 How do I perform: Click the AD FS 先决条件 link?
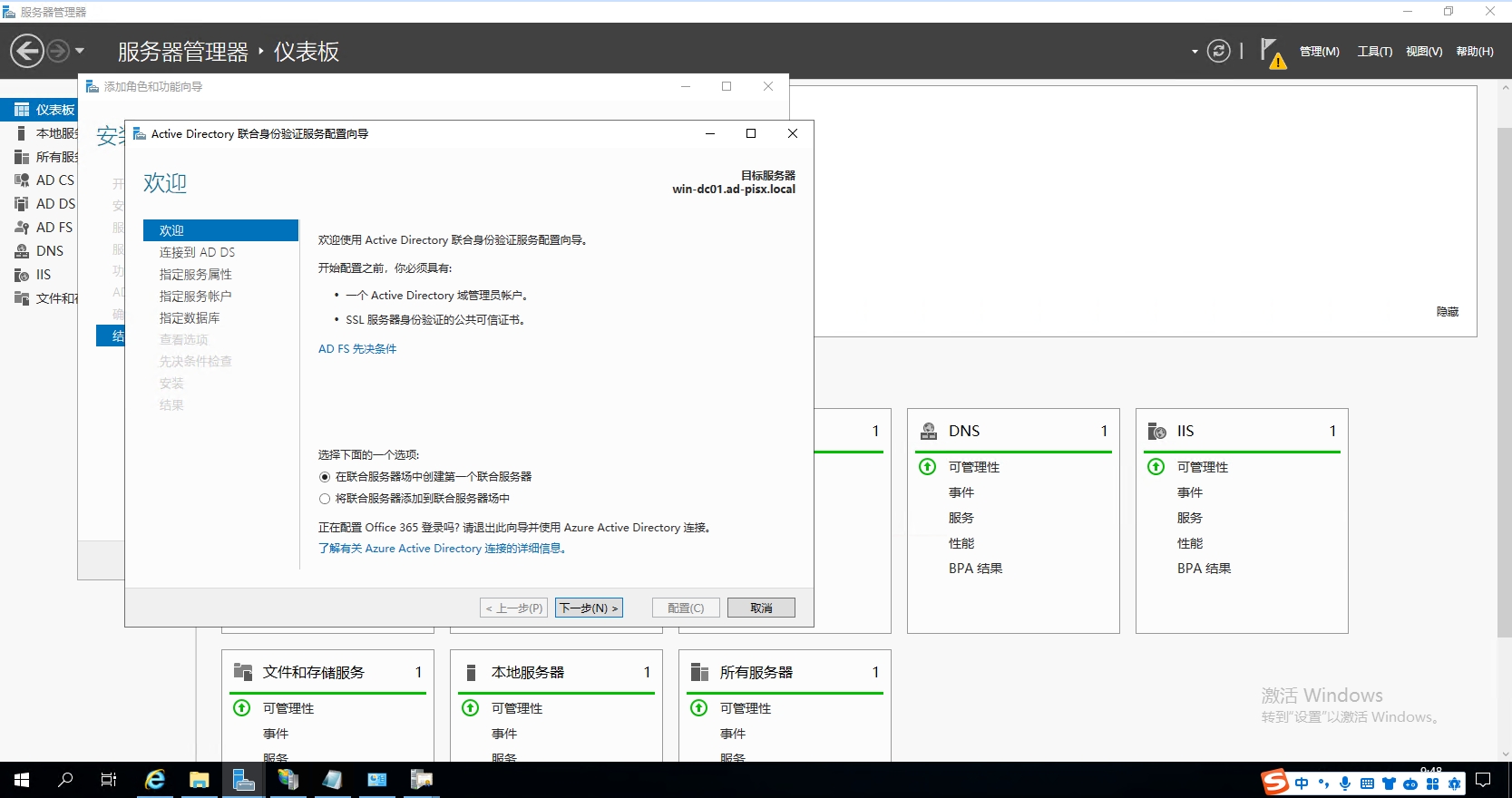tap(357, 349)
